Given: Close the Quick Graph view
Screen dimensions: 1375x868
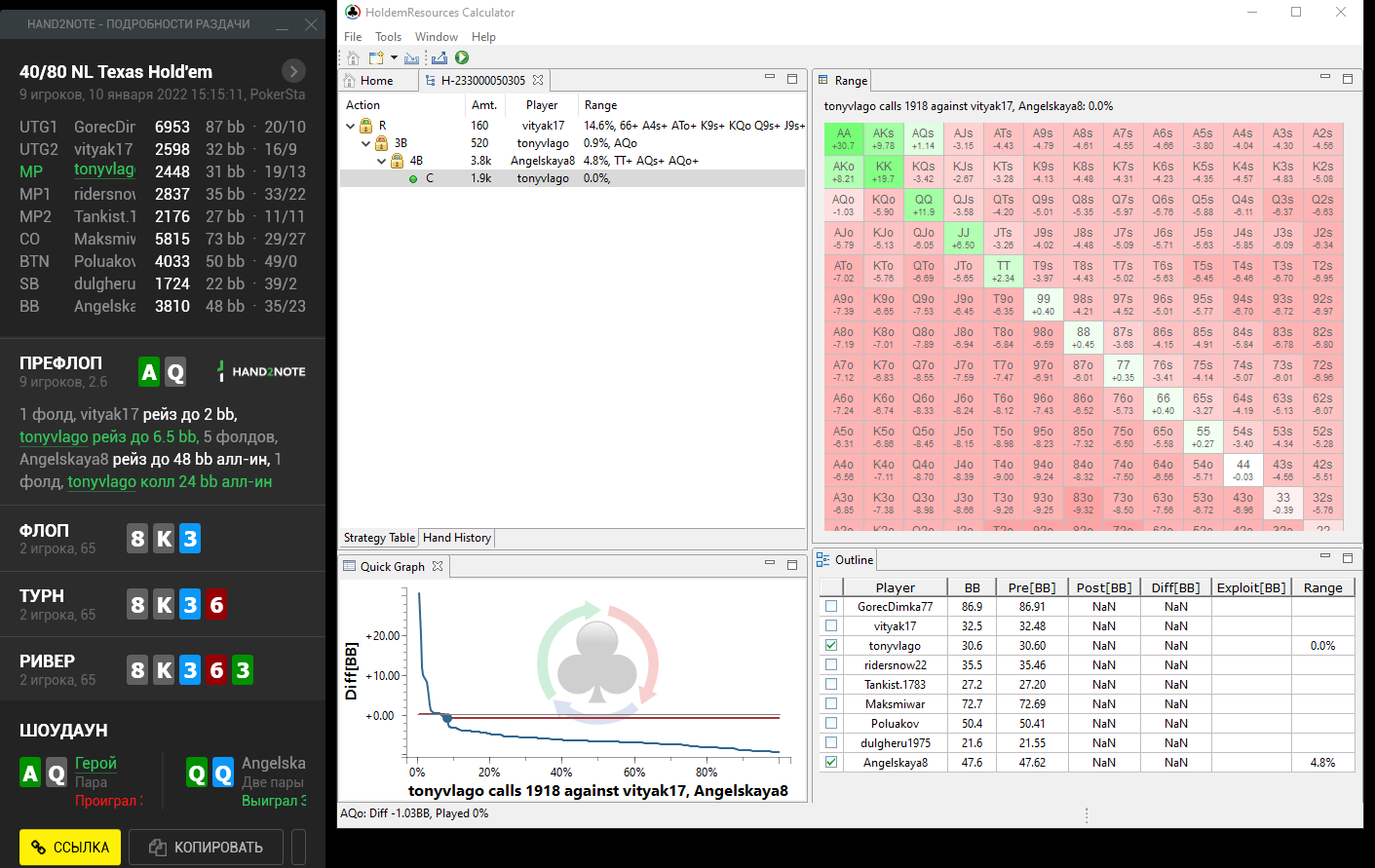Looking at the screenshot, I should (438, 566).
